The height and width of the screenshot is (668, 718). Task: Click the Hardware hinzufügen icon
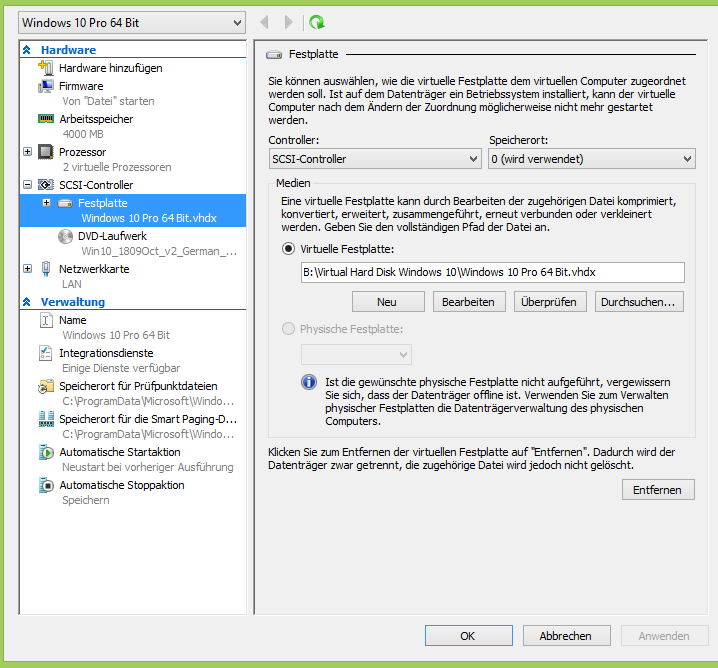46,68
